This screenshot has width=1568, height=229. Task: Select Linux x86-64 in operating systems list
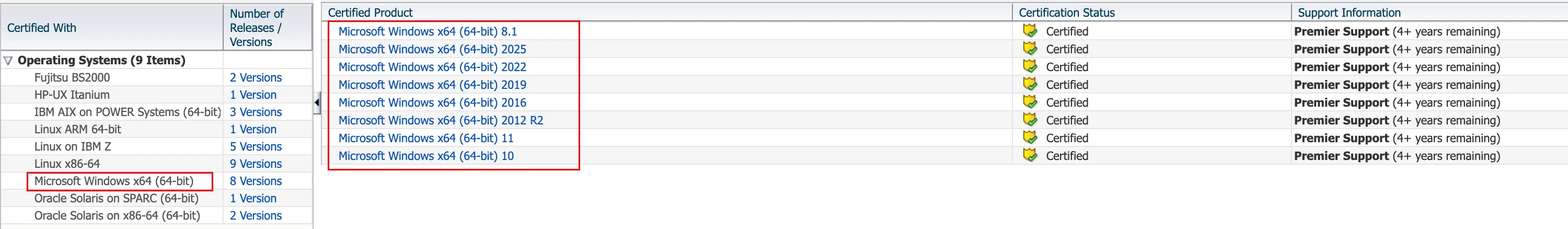point(67,164)
